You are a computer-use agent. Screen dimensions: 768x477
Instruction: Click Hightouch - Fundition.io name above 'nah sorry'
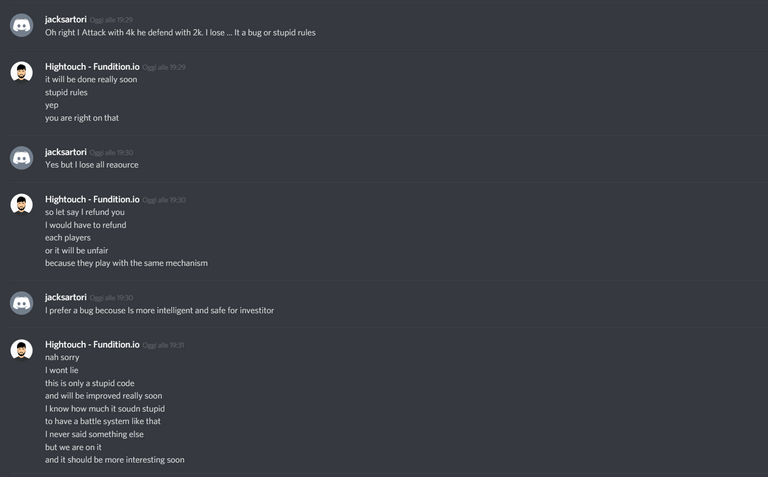click(x=92, y=345)
